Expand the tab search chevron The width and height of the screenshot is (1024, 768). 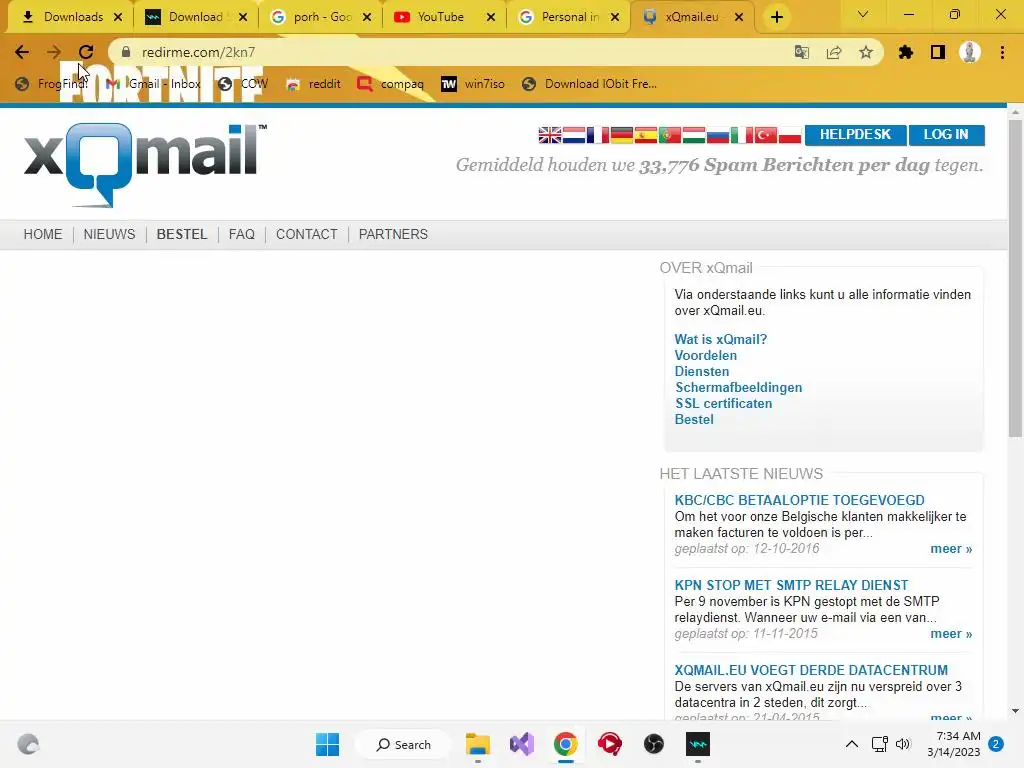point(863,14)
